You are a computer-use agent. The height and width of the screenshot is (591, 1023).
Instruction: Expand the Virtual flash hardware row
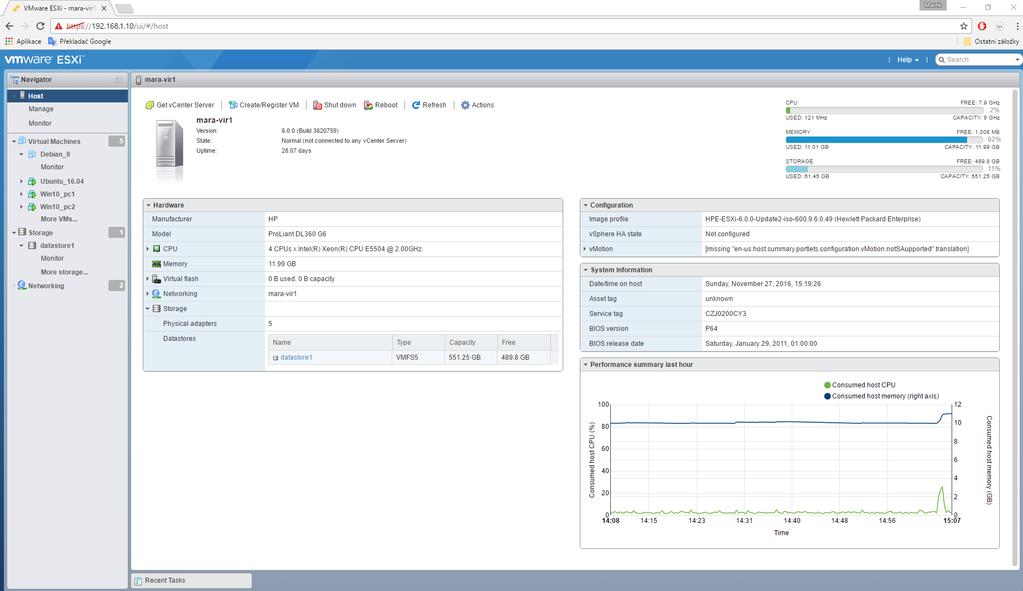pyautogui.click(x=148, y=279)
